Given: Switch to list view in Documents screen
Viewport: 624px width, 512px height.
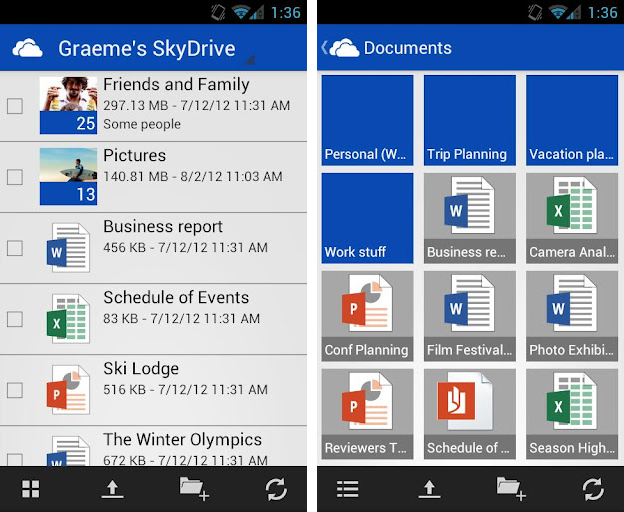Looking at the screenshot, I should tap(347, 489).
